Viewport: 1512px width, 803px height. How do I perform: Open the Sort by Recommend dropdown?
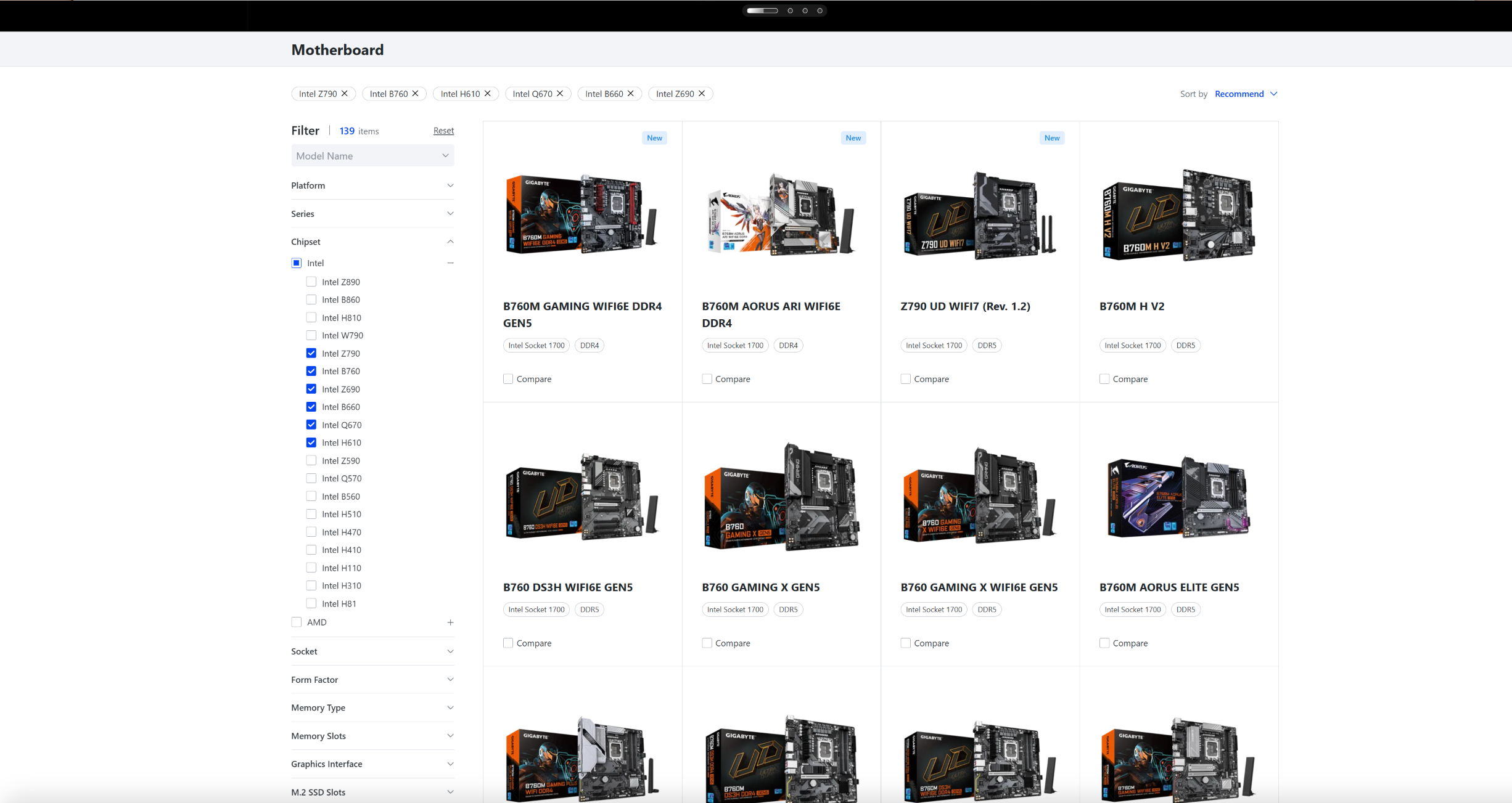coord(1246,94)
